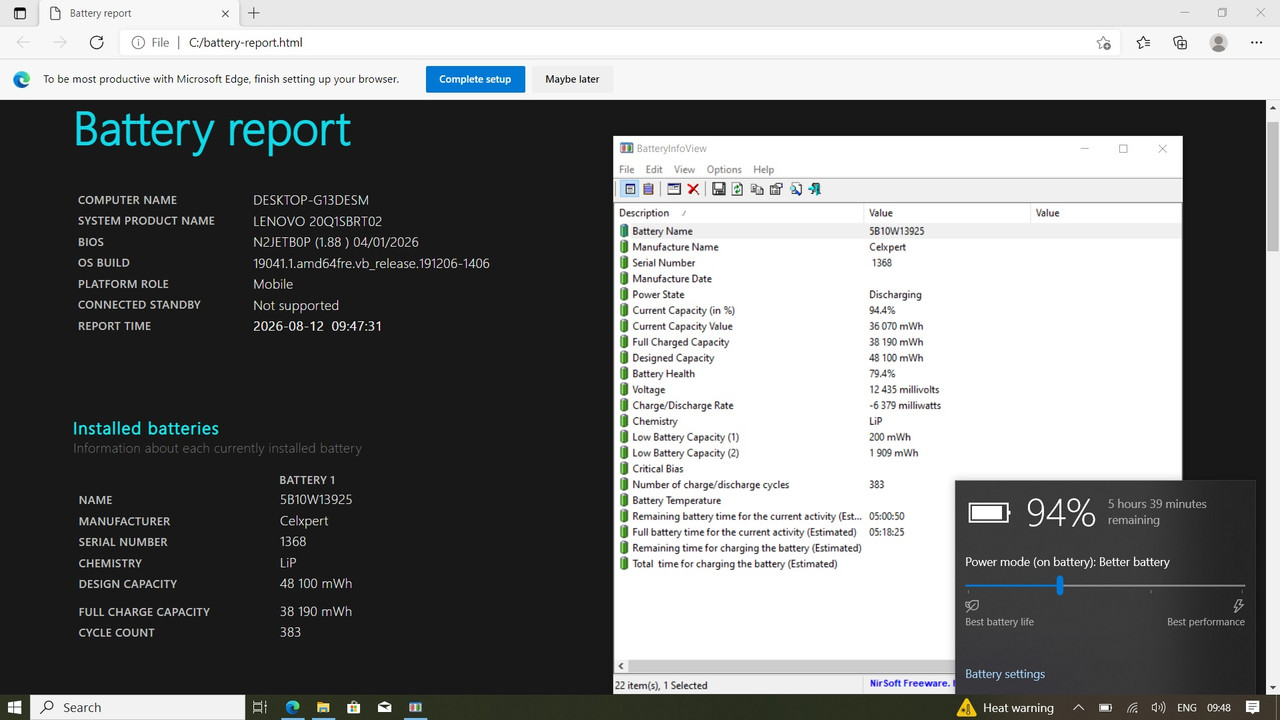Click the Find magnifier icon in BatteryInfoView toolbar
Image resolution: width=1280 pixels, height=720 pixels.
point(796,189)
